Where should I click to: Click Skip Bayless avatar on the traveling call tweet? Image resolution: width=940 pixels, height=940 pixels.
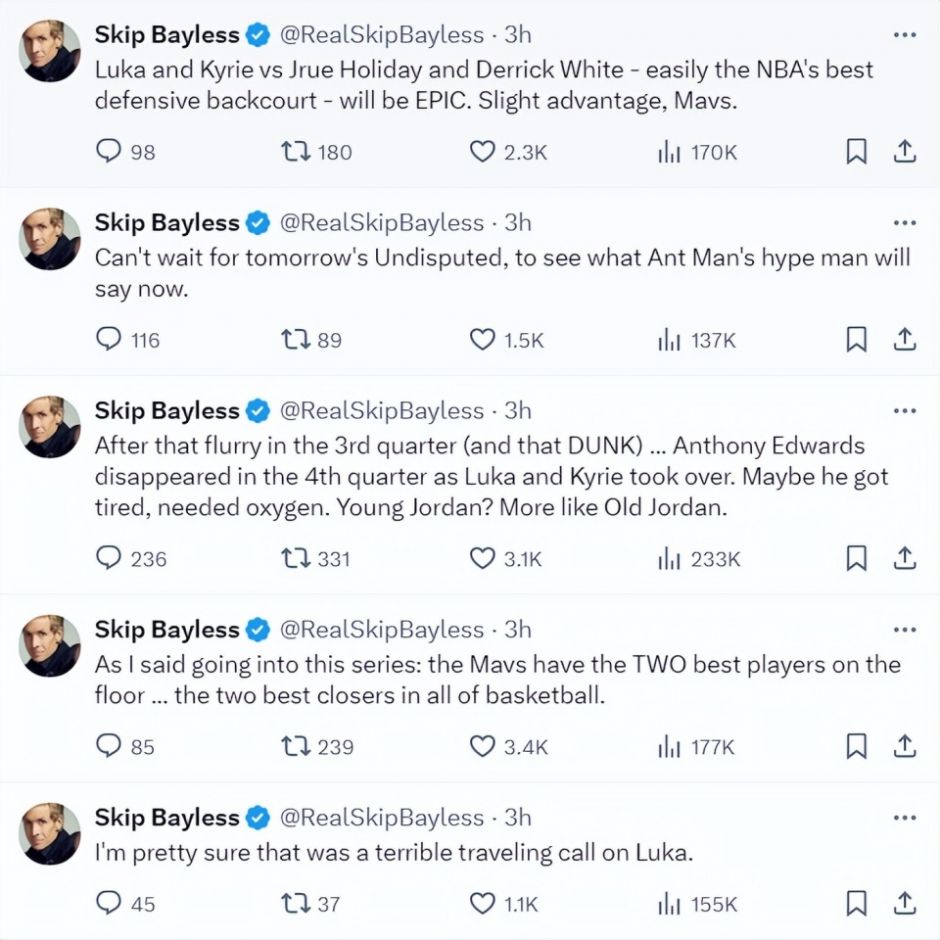(x=51, y=834)
